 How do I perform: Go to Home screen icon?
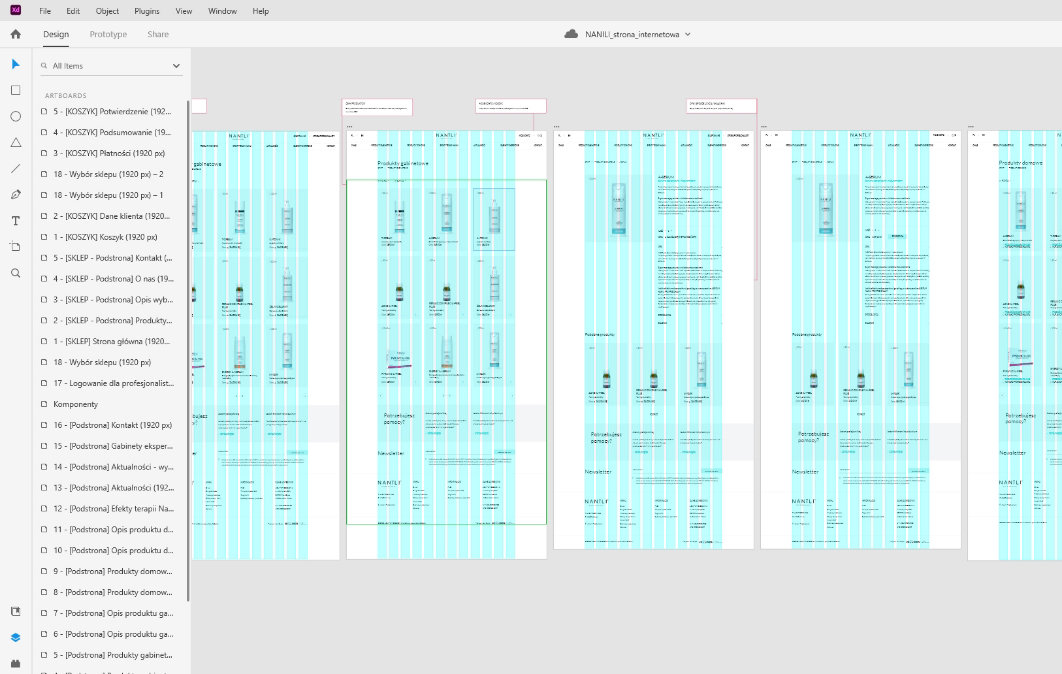(x=15, y=34)
